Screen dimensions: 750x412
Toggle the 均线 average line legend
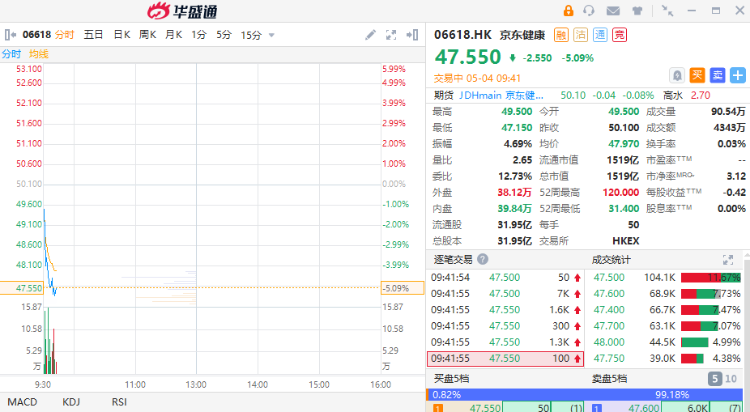click(39, 54)
